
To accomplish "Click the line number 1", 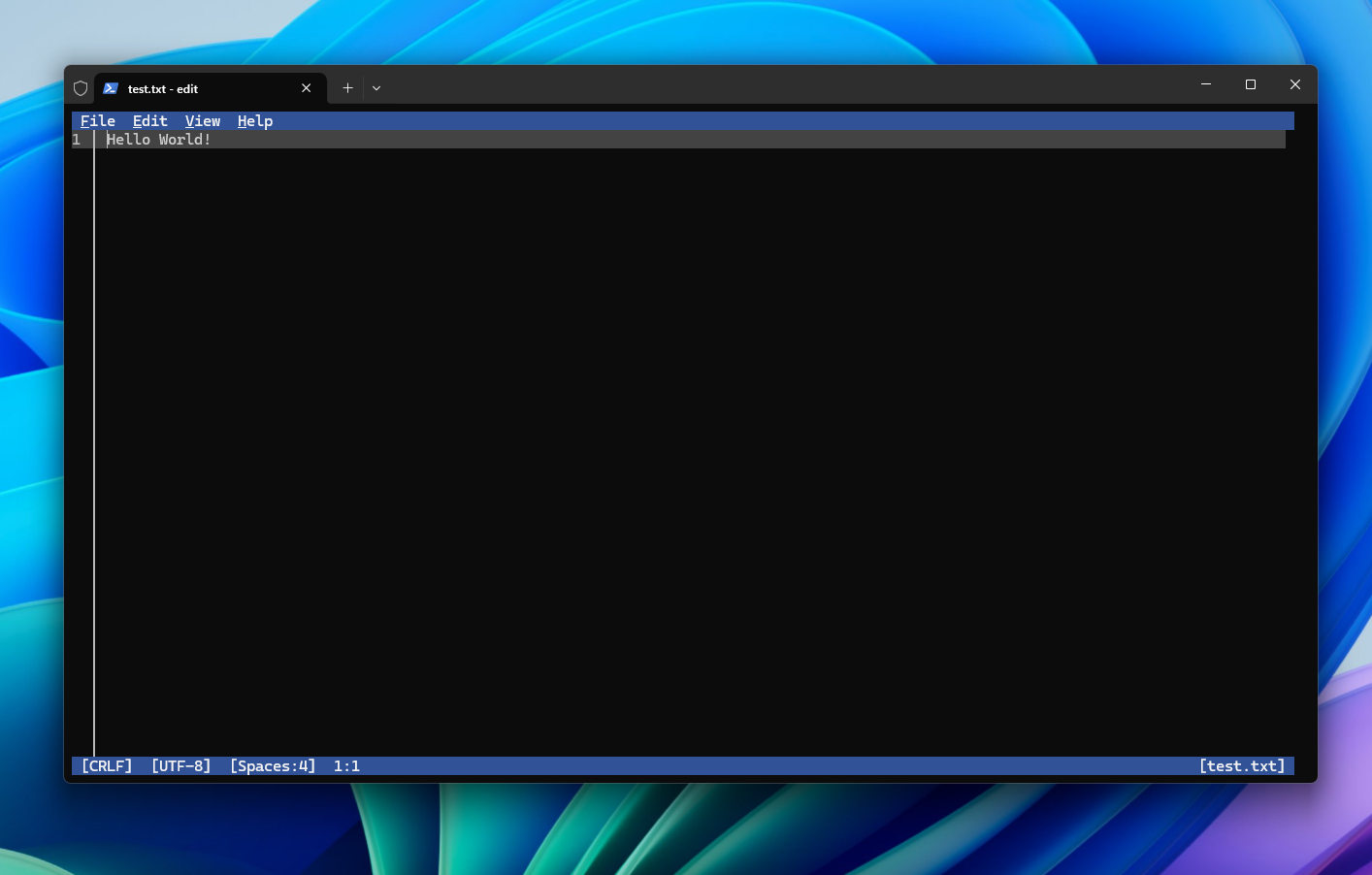I will pos(75,139).
